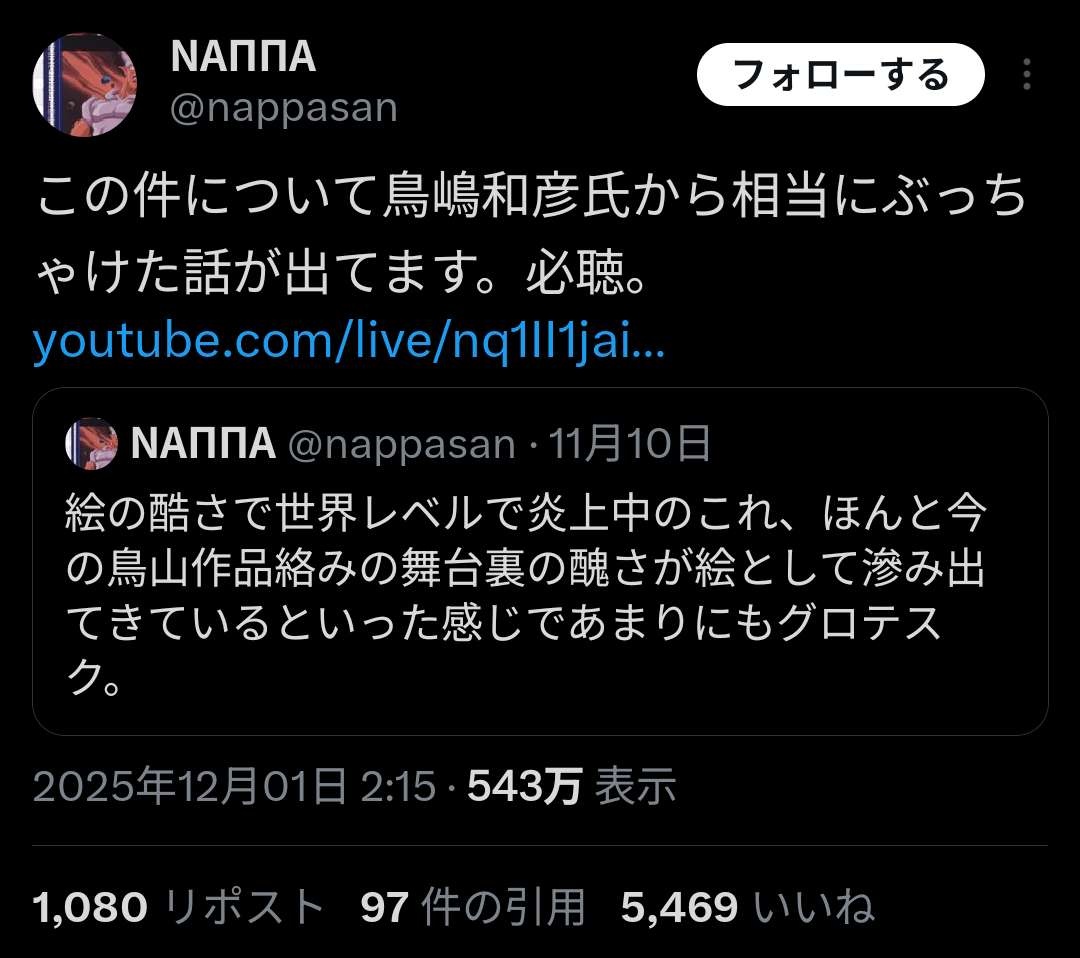Open the @nappasan handle under header name
Viewport: 1080px width, 958px height.
point(284,108)
